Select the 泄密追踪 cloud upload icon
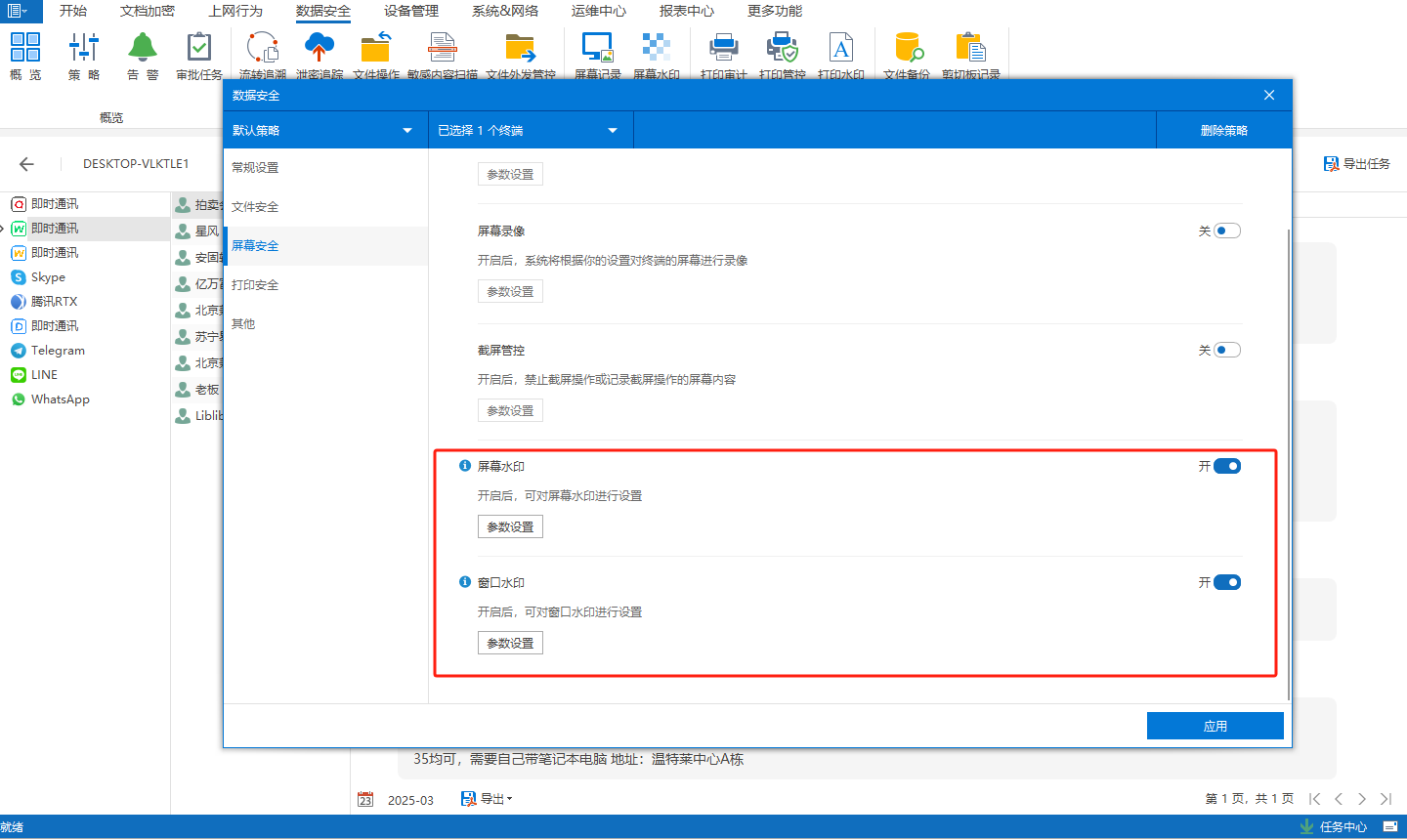Screen dimensions: 1407x840 pyautogui.click(x=320, y=49)
